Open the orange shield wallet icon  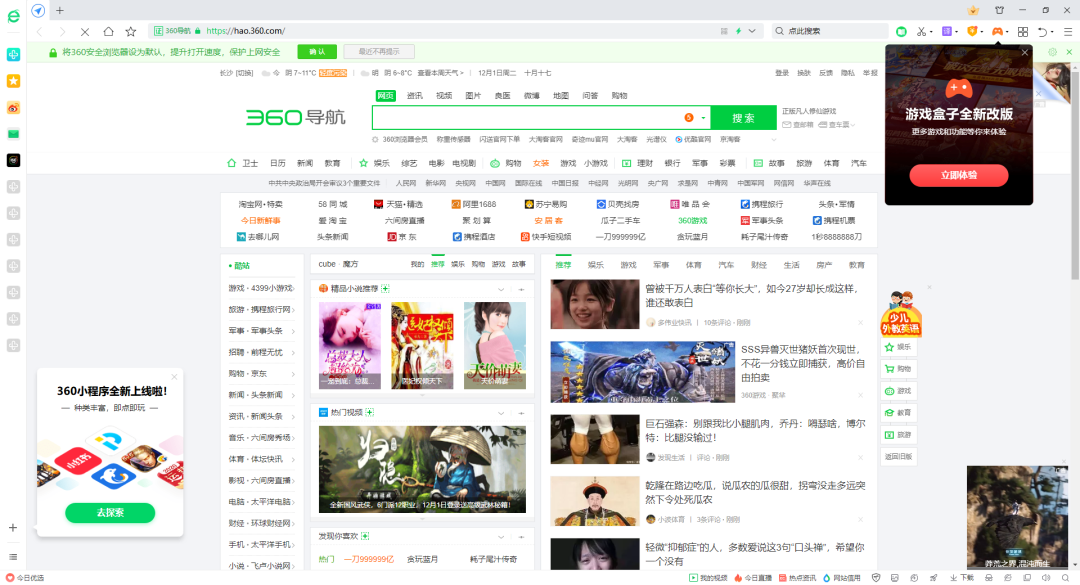[972, 31]
